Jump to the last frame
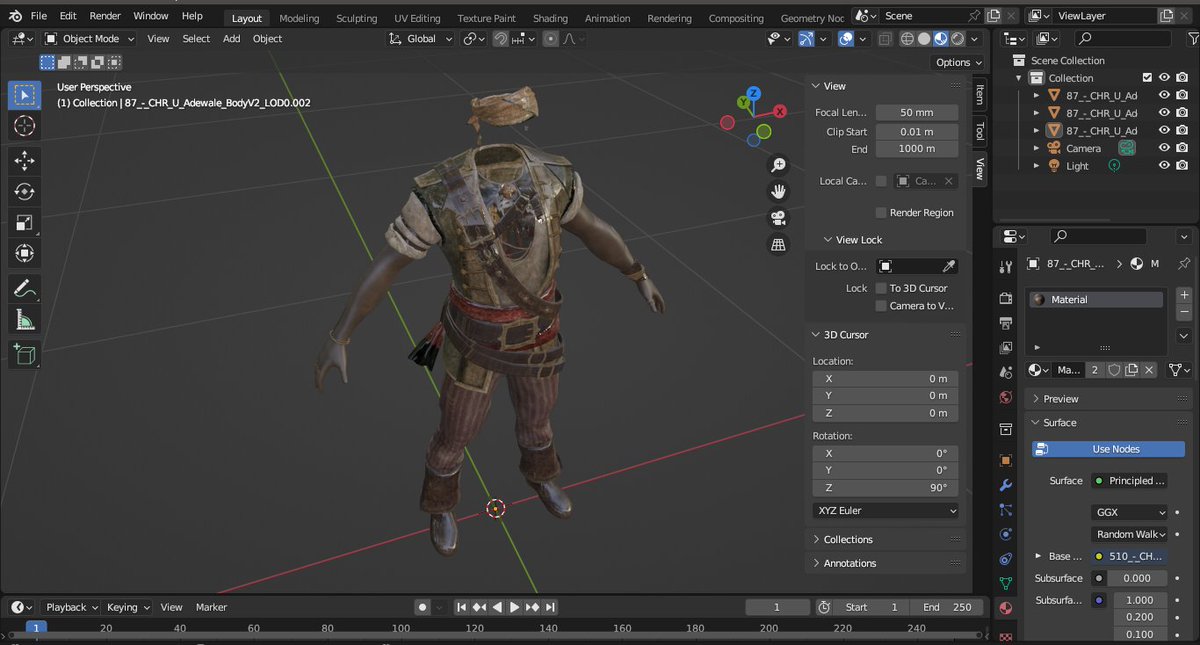The width and height of the screenshot is (1200, 645). pos(551,607)
